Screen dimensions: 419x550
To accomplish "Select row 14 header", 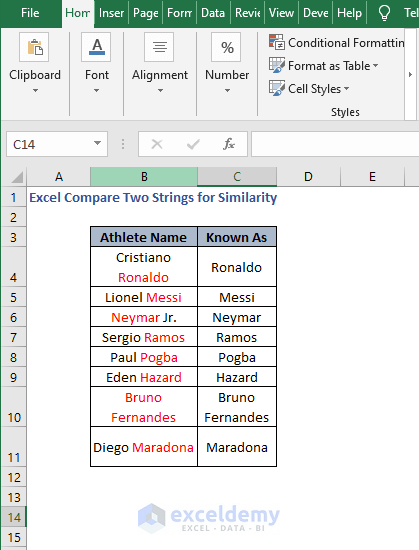I will point(13,517).
